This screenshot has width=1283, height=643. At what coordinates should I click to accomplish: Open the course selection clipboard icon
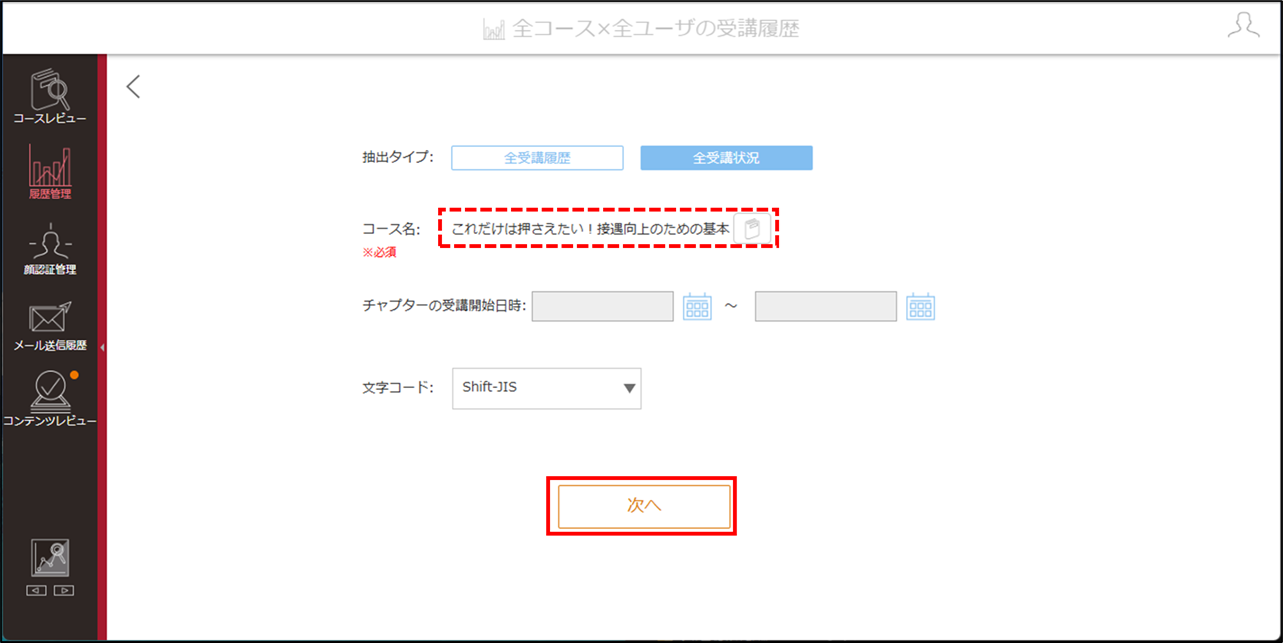pyautogui.click(x=753, y=229)
